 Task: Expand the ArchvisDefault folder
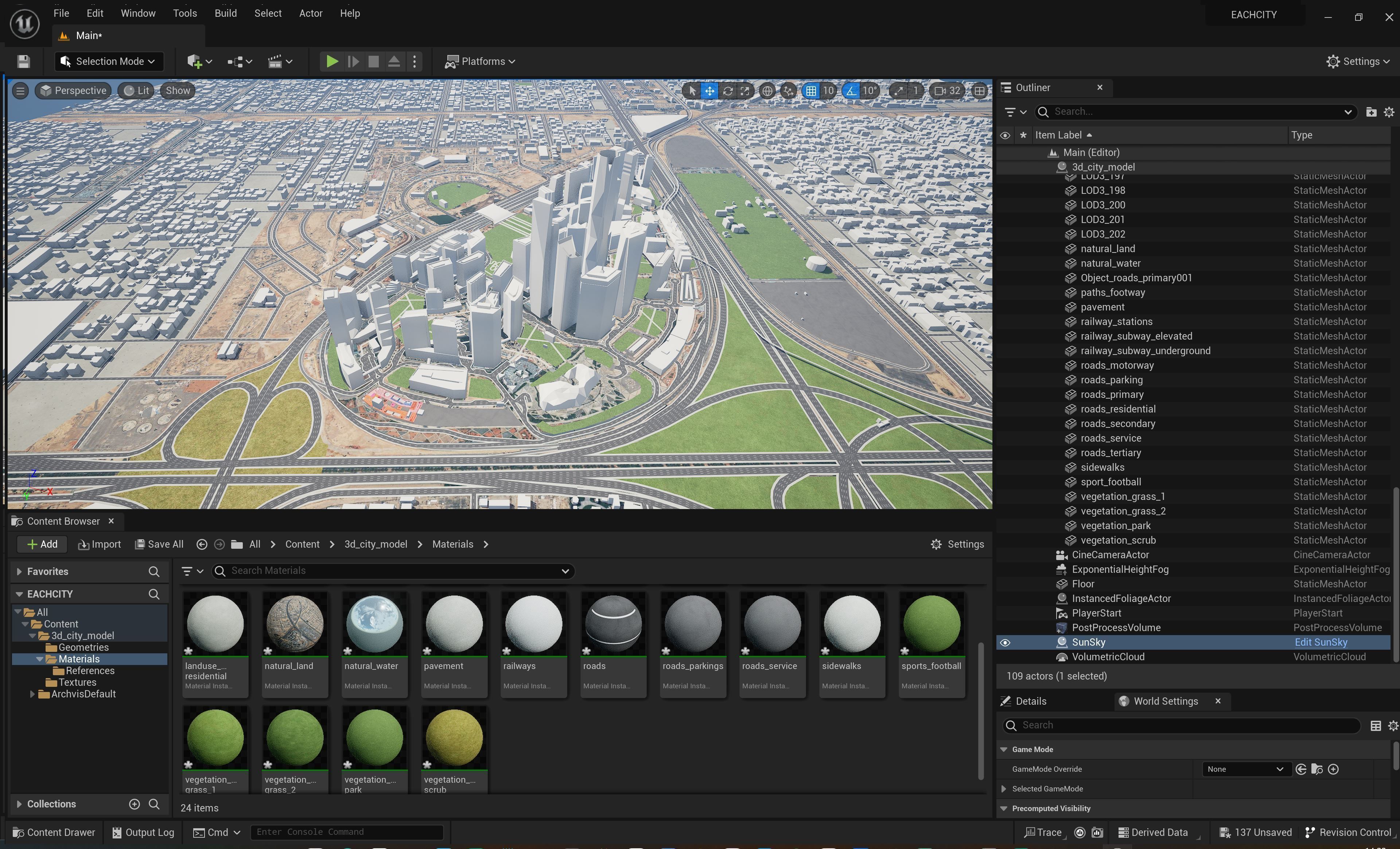[x=32, y=694]
